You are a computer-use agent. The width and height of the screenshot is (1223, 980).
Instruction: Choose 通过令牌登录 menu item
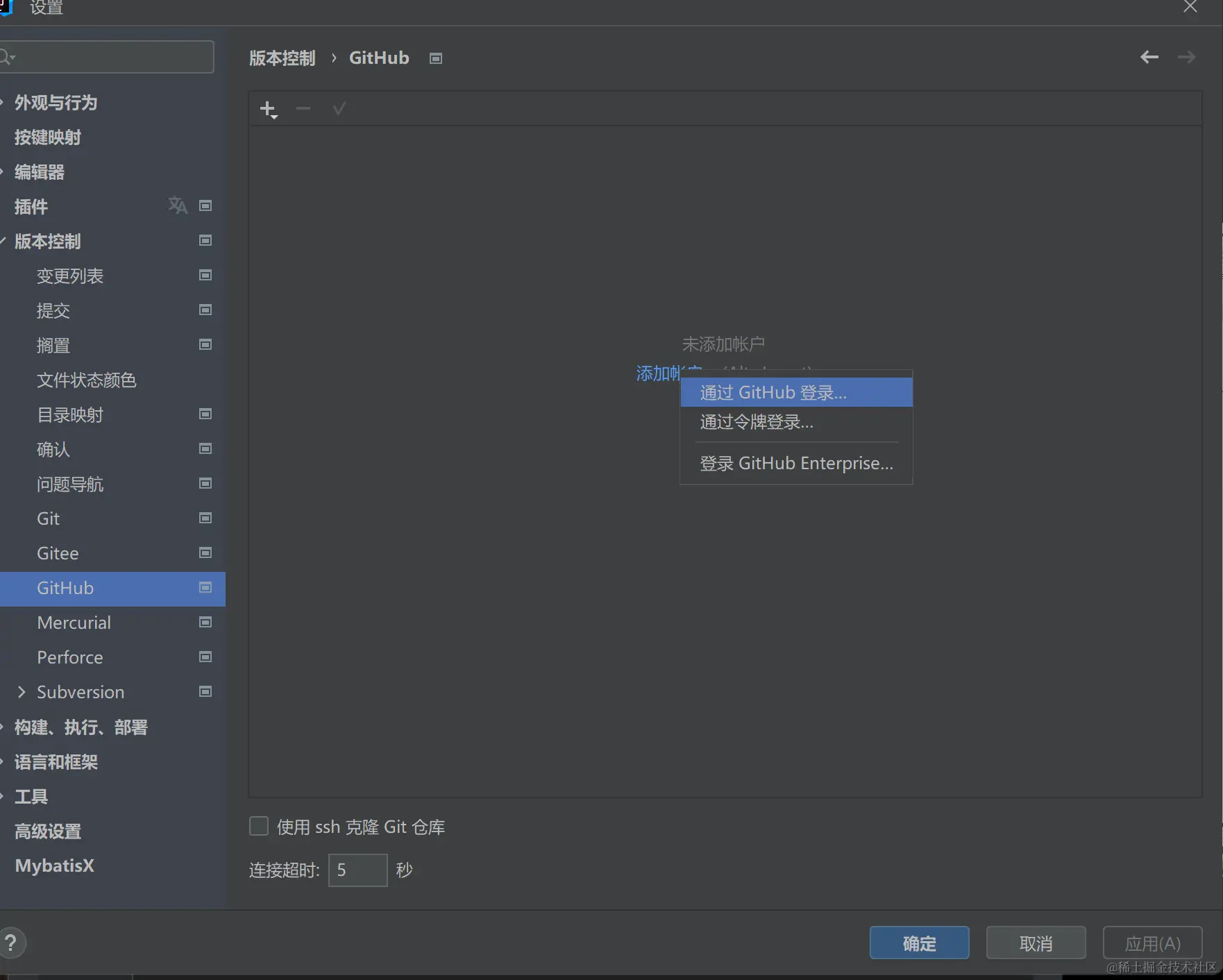pyautogui.click(x=796, y=422)
